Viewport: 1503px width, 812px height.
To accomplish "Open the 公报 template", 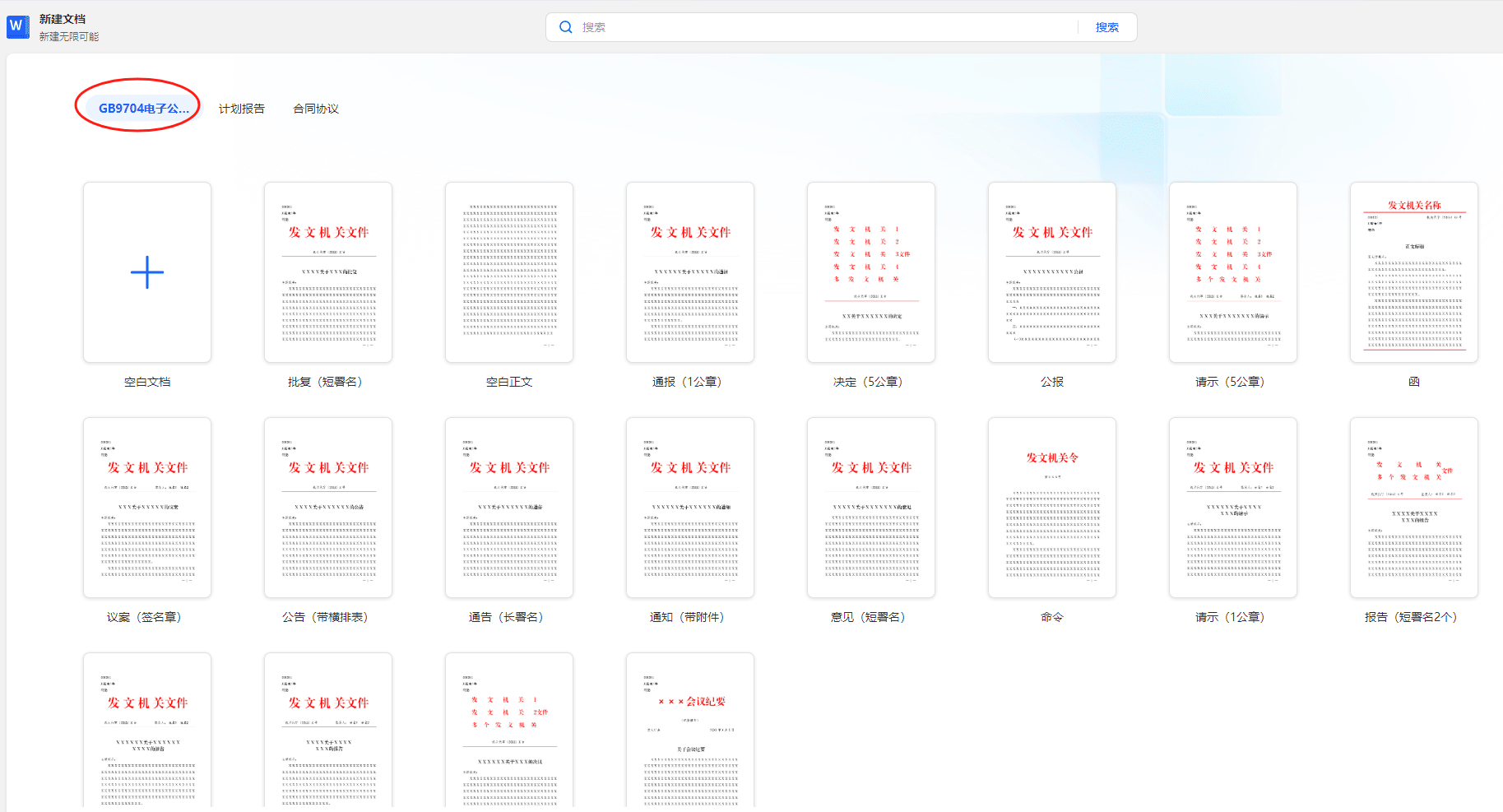I will pos(1051,271).
